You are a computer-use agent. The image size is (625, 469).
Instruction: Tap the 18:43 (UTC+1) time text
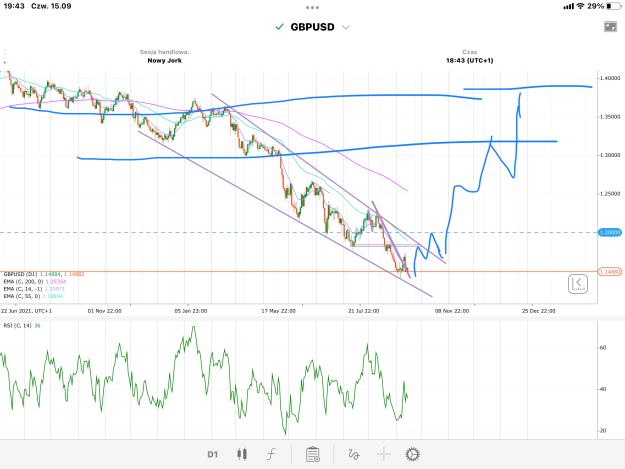(470, 61)
